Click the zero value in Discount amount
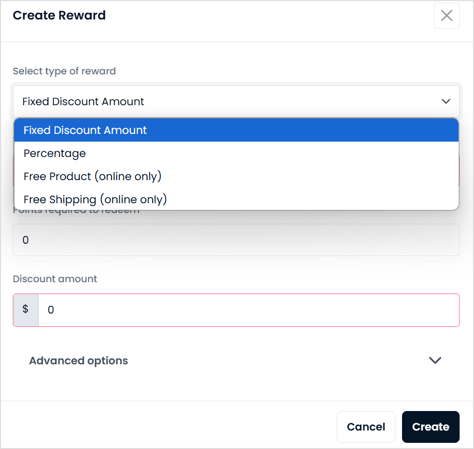The image size is (474, 449). [51, 310]
